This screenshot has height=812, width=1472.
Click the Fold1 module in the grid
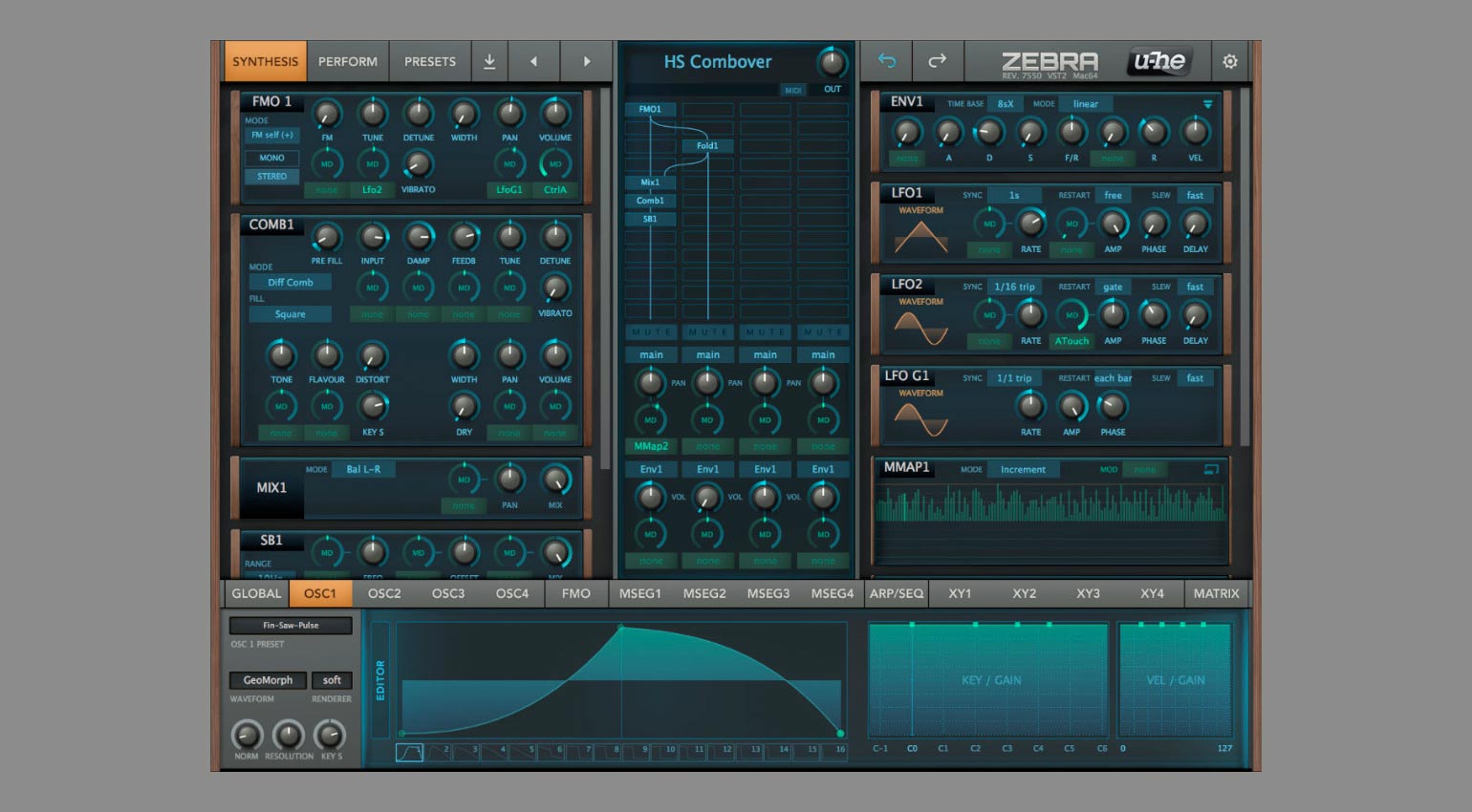(707, 145)
